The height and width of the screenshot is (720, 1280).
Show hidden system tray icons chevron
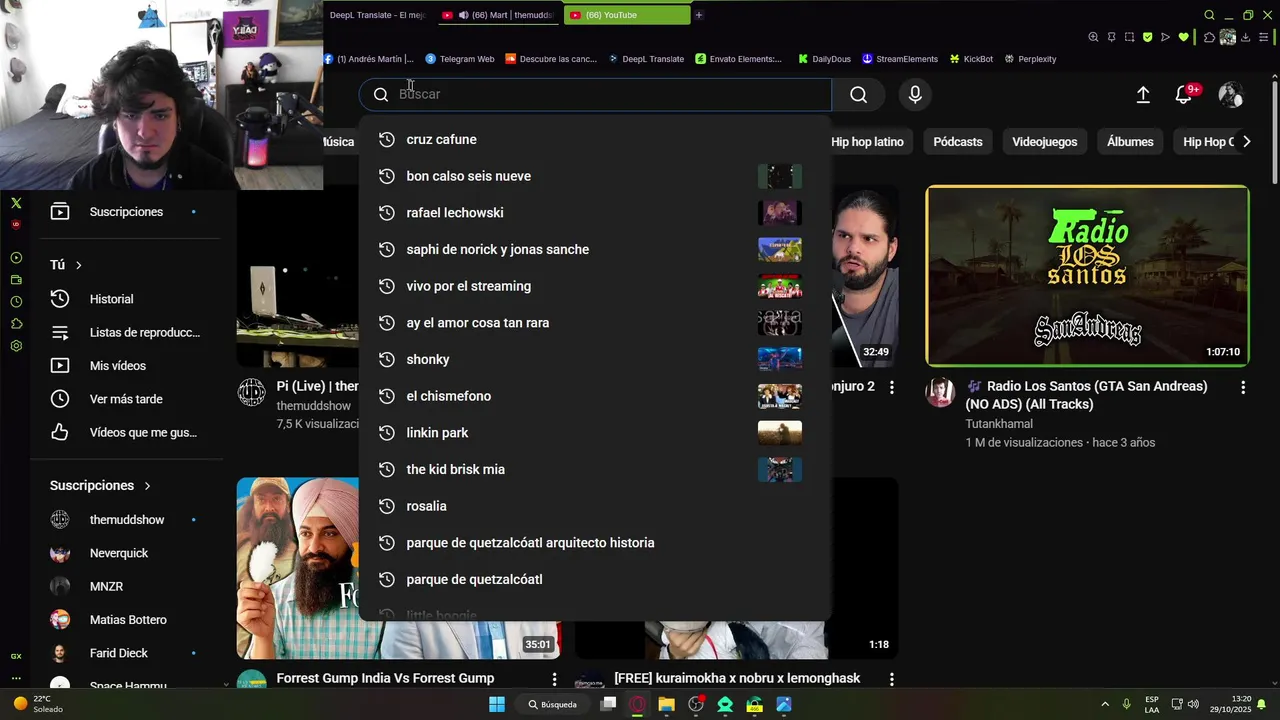[x=1105, y=704]
